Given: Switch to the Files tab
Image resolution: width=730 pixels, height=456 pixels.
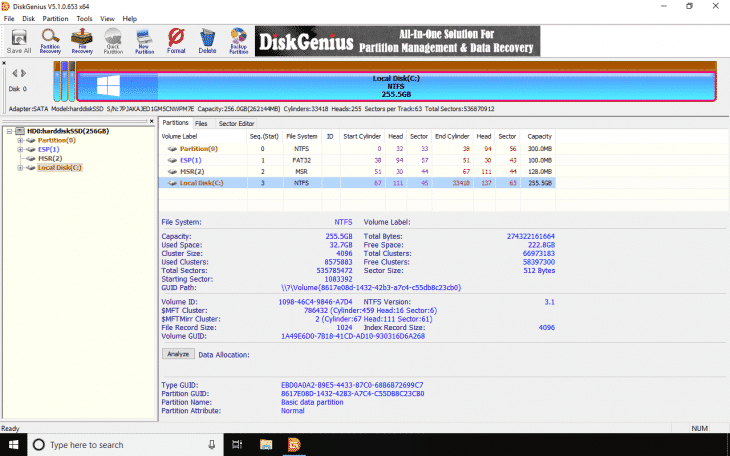Looking at the screenshot, I should click(x=202, y=122).
